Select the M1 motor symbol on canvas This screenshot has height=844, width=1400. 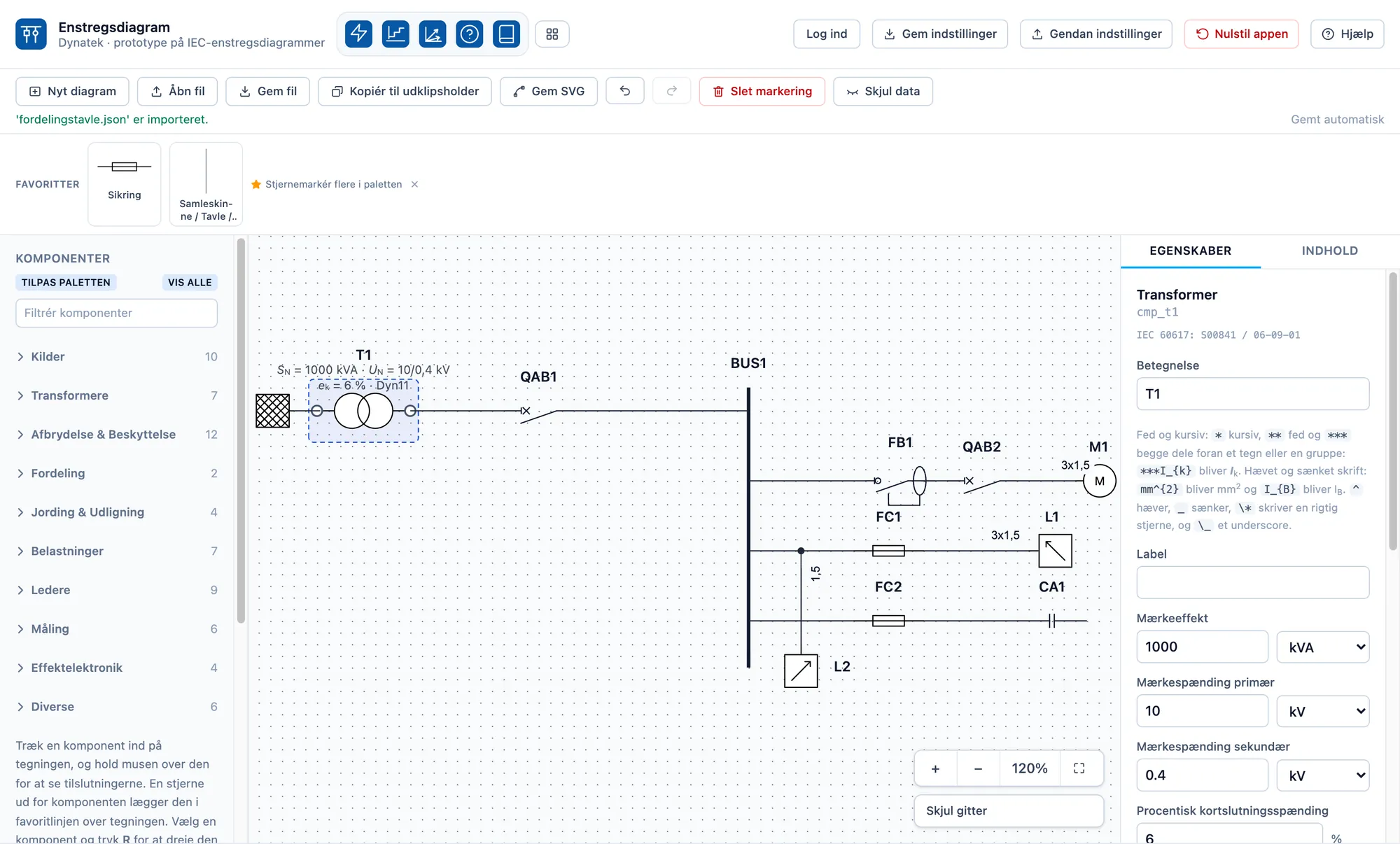pos(1100,481)
